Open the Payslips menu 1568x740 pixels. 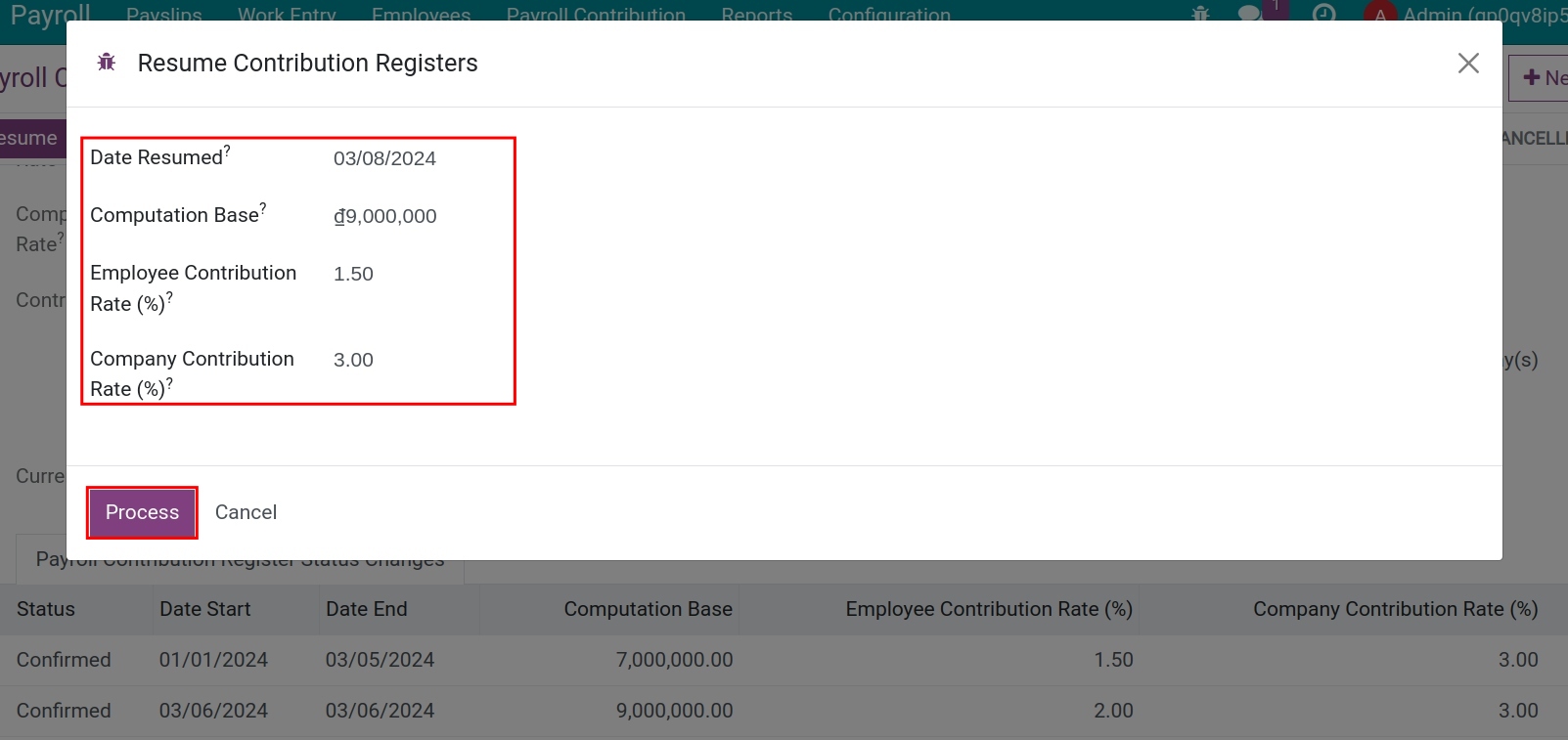[x=164, y=15]
